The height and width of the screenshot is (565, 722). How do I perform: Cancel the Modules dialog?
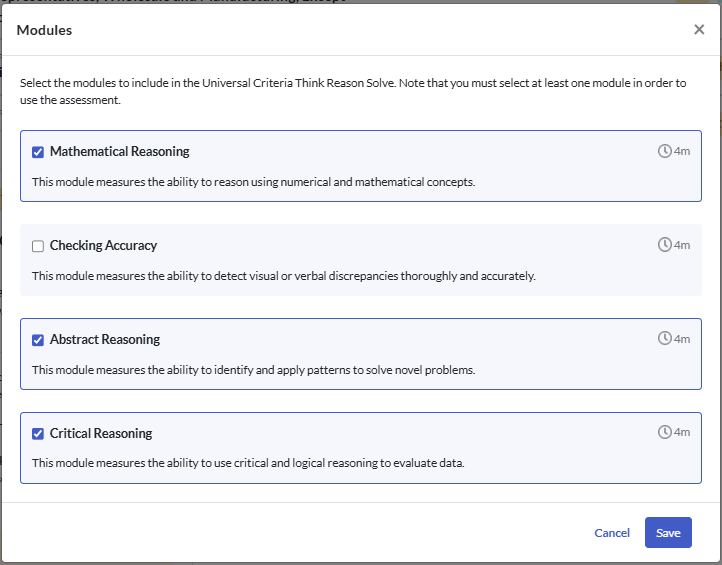coord(612,533)
